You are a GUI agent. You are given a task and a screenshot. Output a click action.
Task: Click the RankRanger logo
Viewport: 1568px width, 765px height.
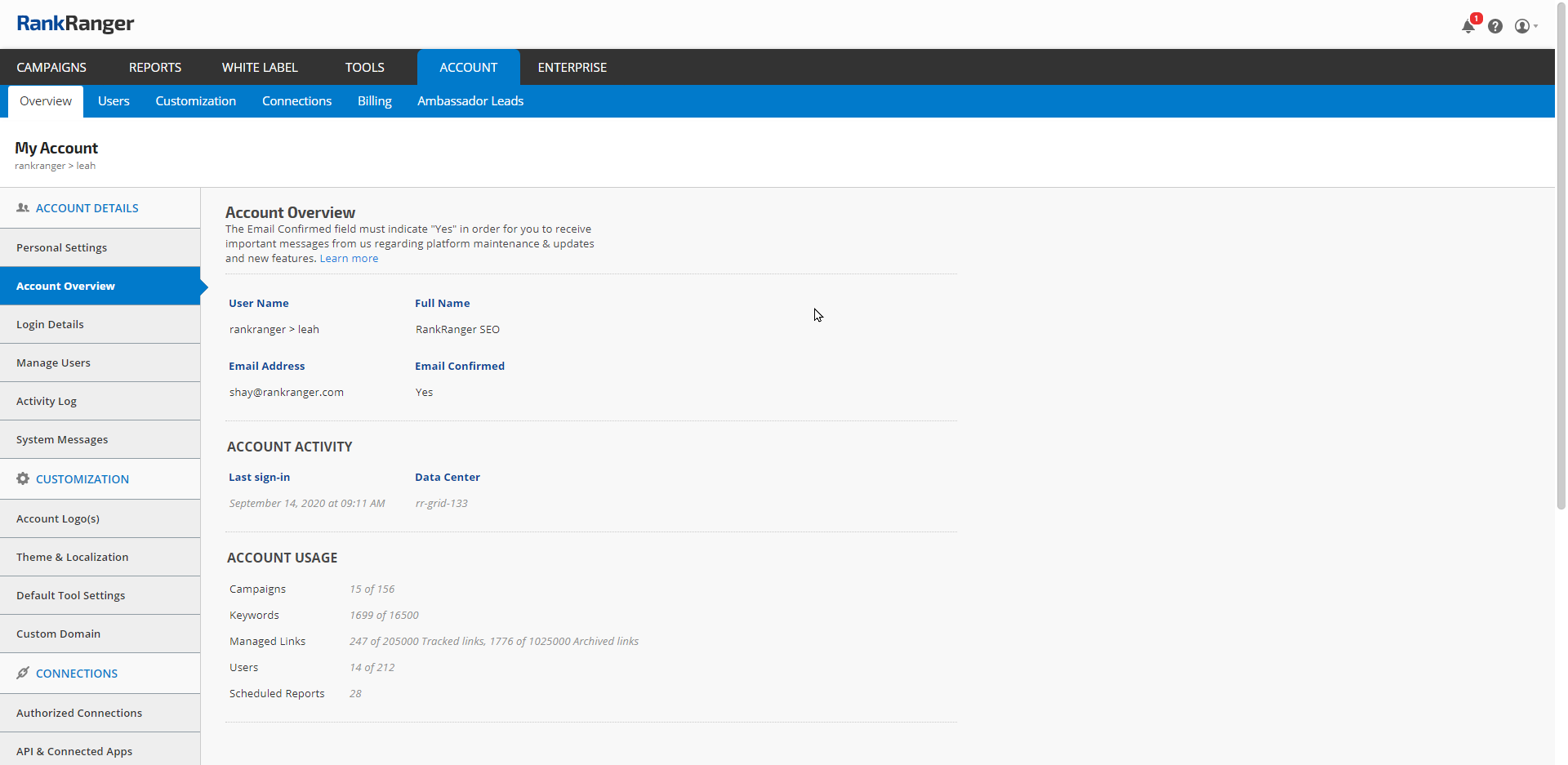[x=75, y=24]
